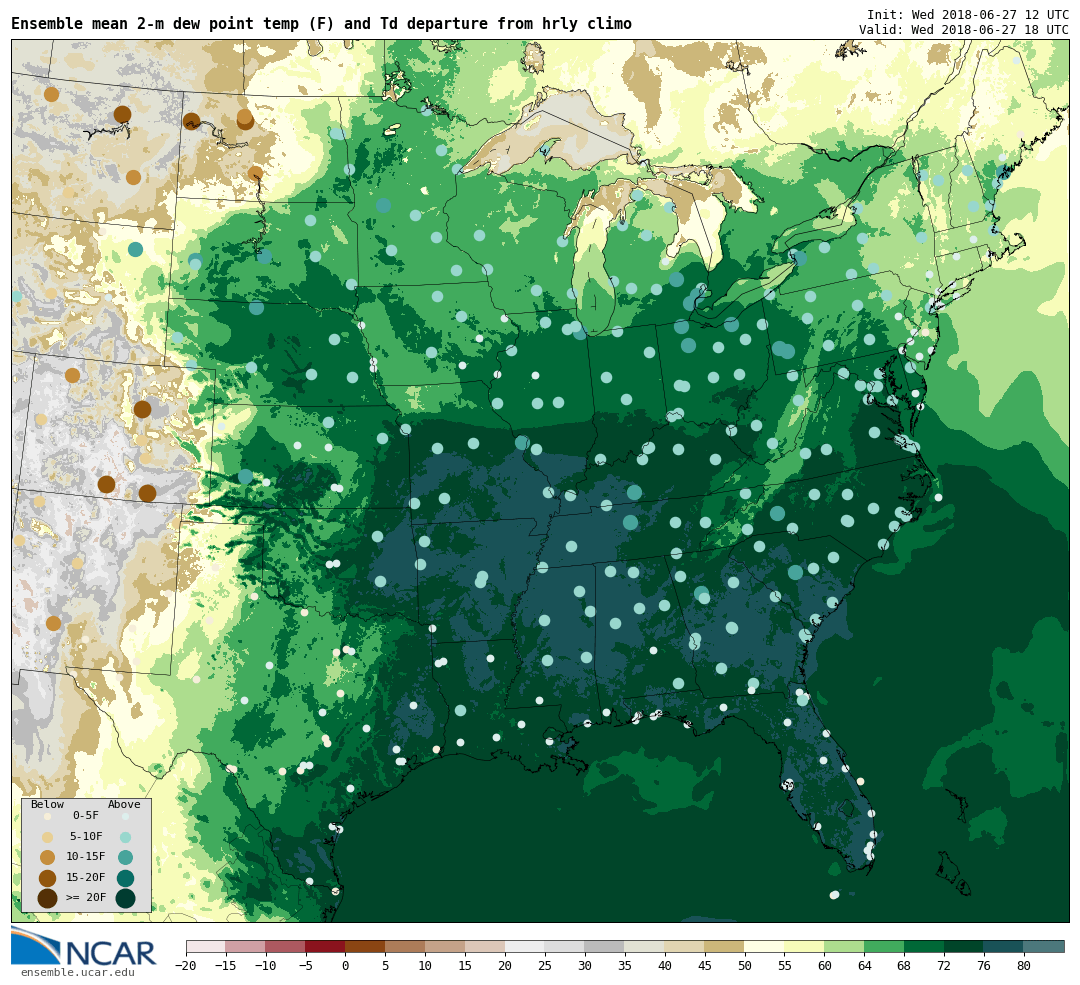Image resolution: width=1080 pixels, height=985 pixels.
Task: Select the 'Above' legend header
Action: pos(124,804)
